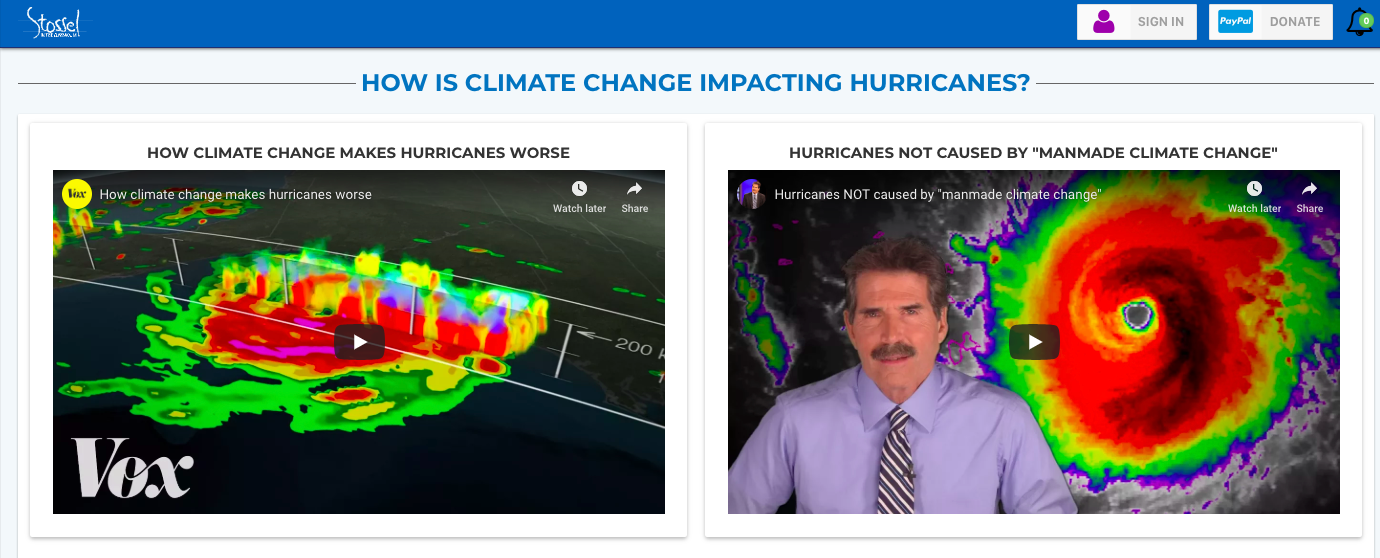Click Share on the Stossel video

click(1310, 197)
